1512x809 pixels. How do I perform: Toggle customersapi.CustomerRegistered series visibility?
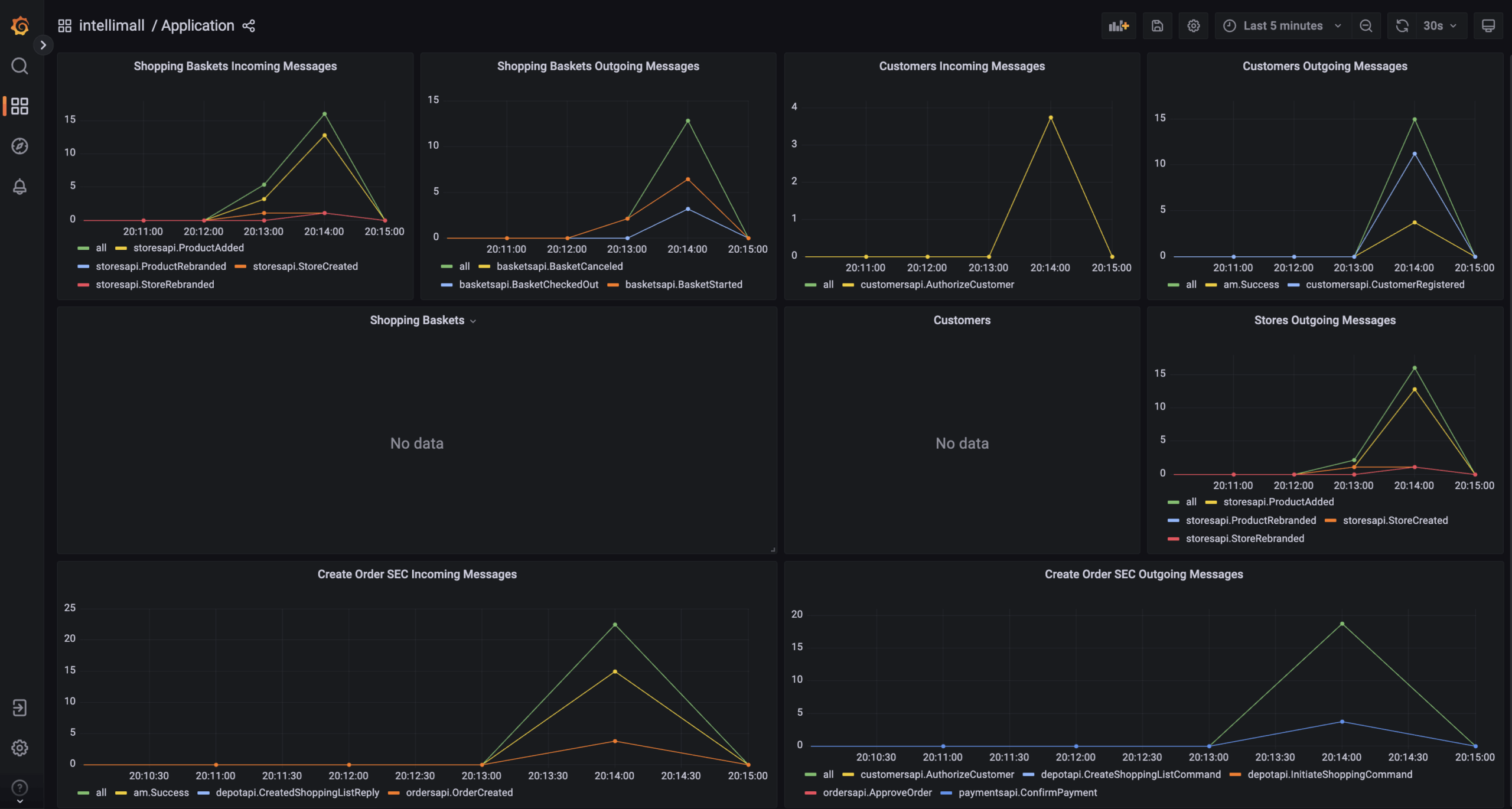(1385, 285)
